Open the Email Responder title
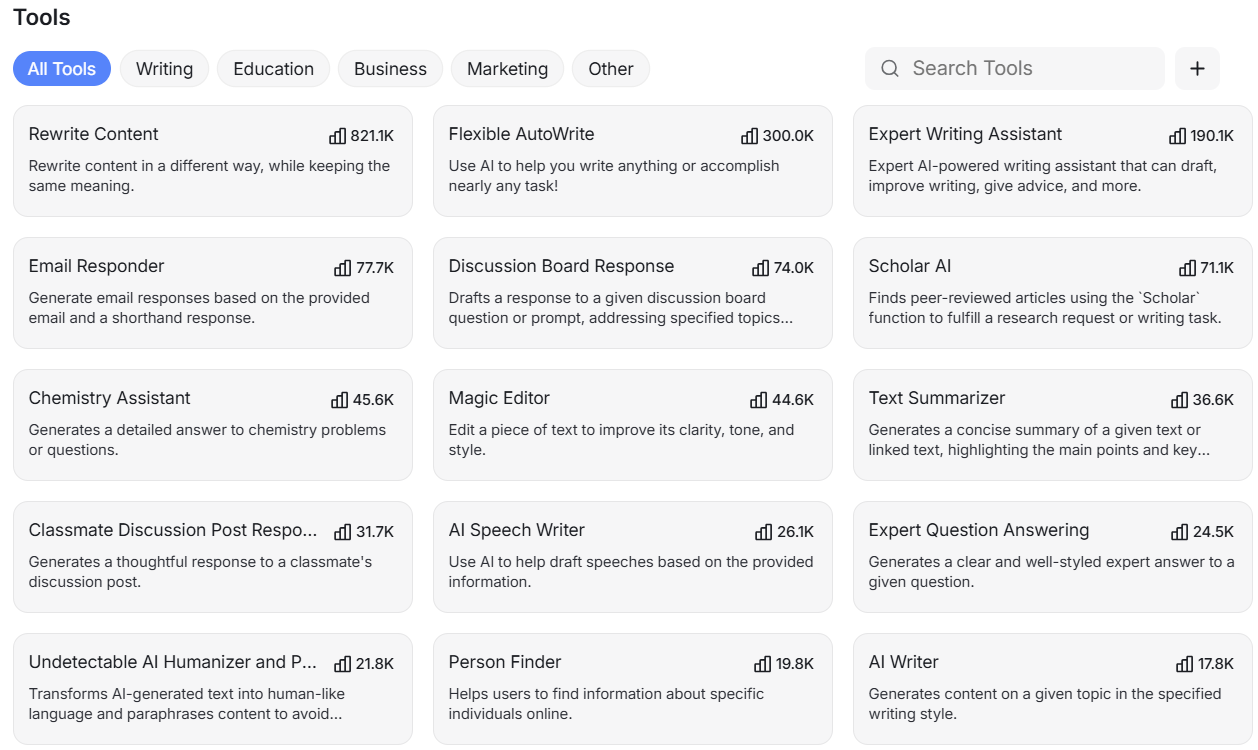This screenshot has height=750, width=1258. click(97, 266)
